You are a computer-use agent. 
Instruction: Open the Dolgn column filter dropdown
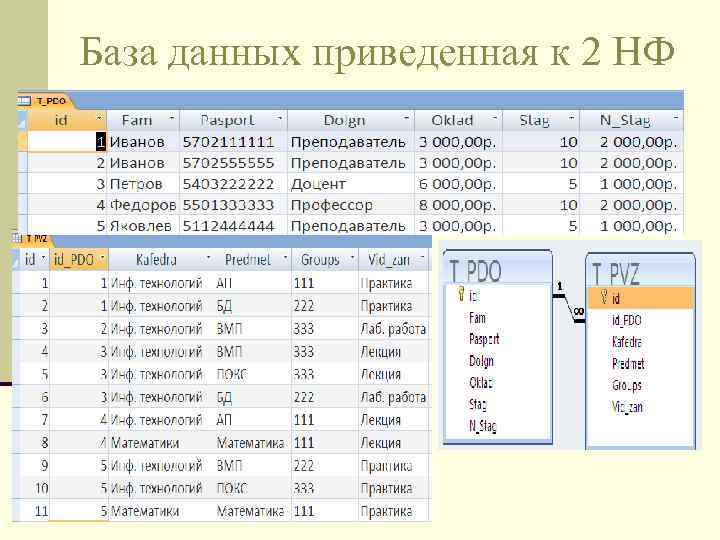pos(406,118)
